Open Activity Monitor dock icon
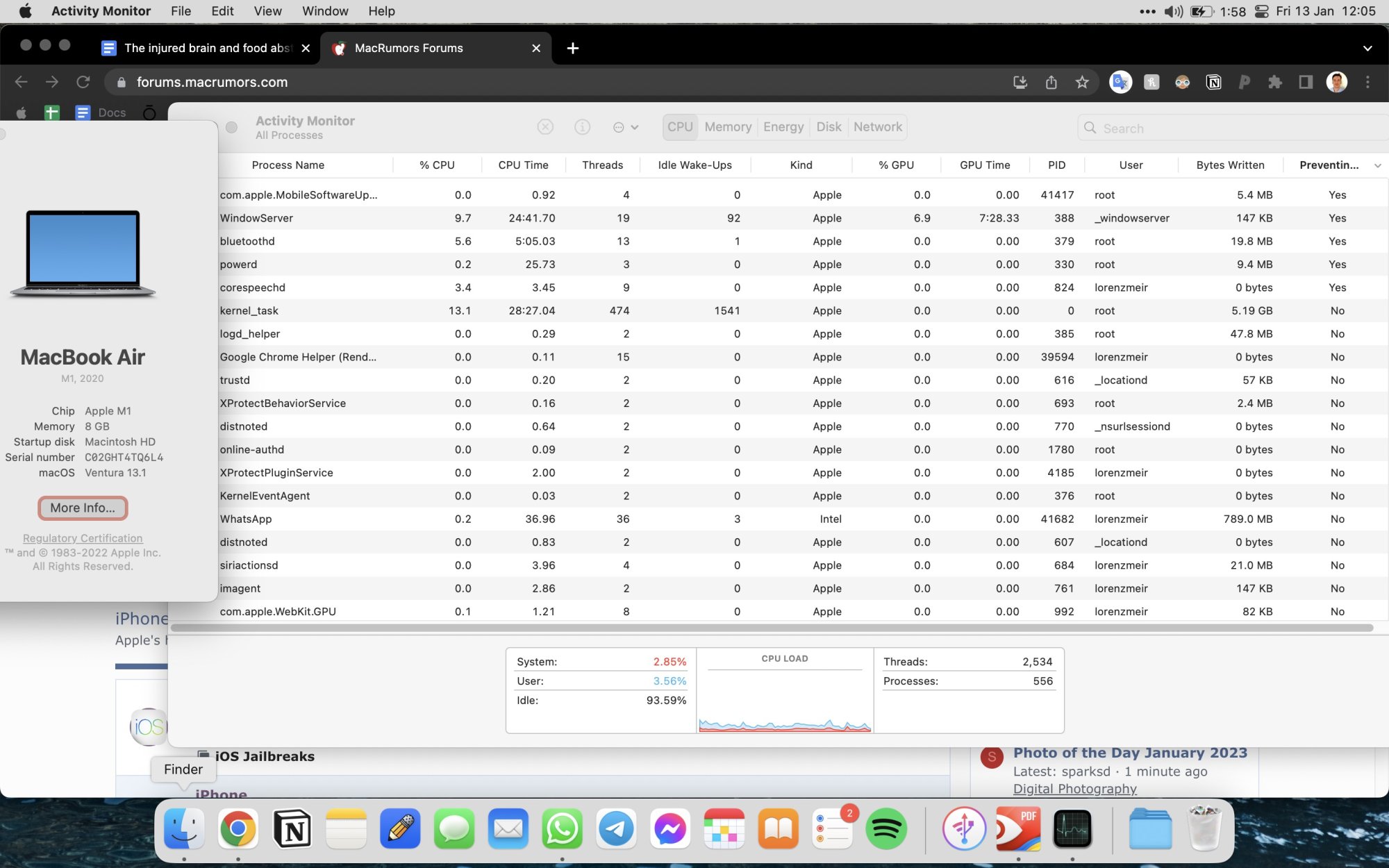Image resolution: width=1389 pixels, height=868 pixels. click(x=1072, y=828)
